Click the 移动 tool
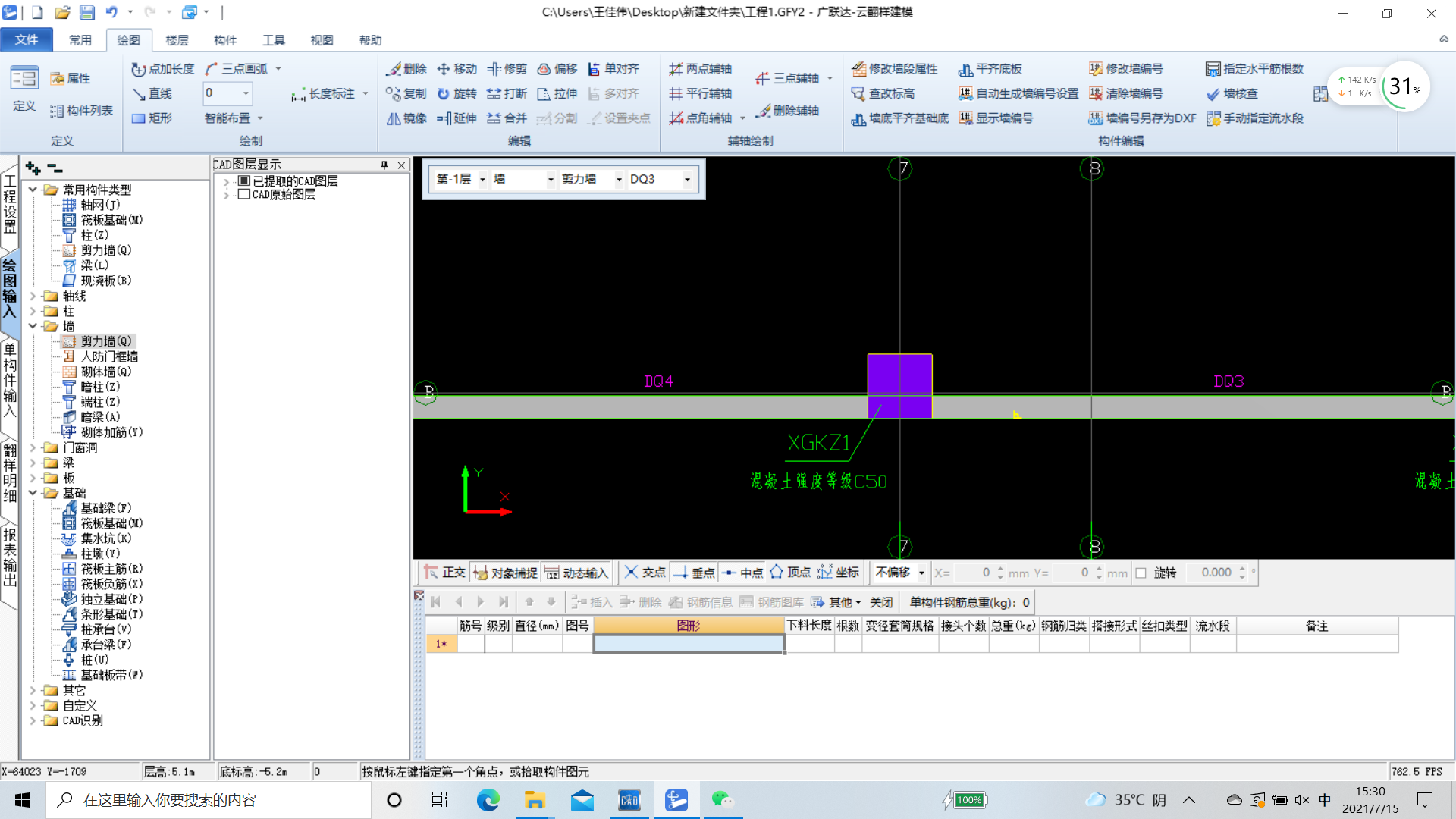Viewport: 1456px width, 819px height. click(457, 69)
